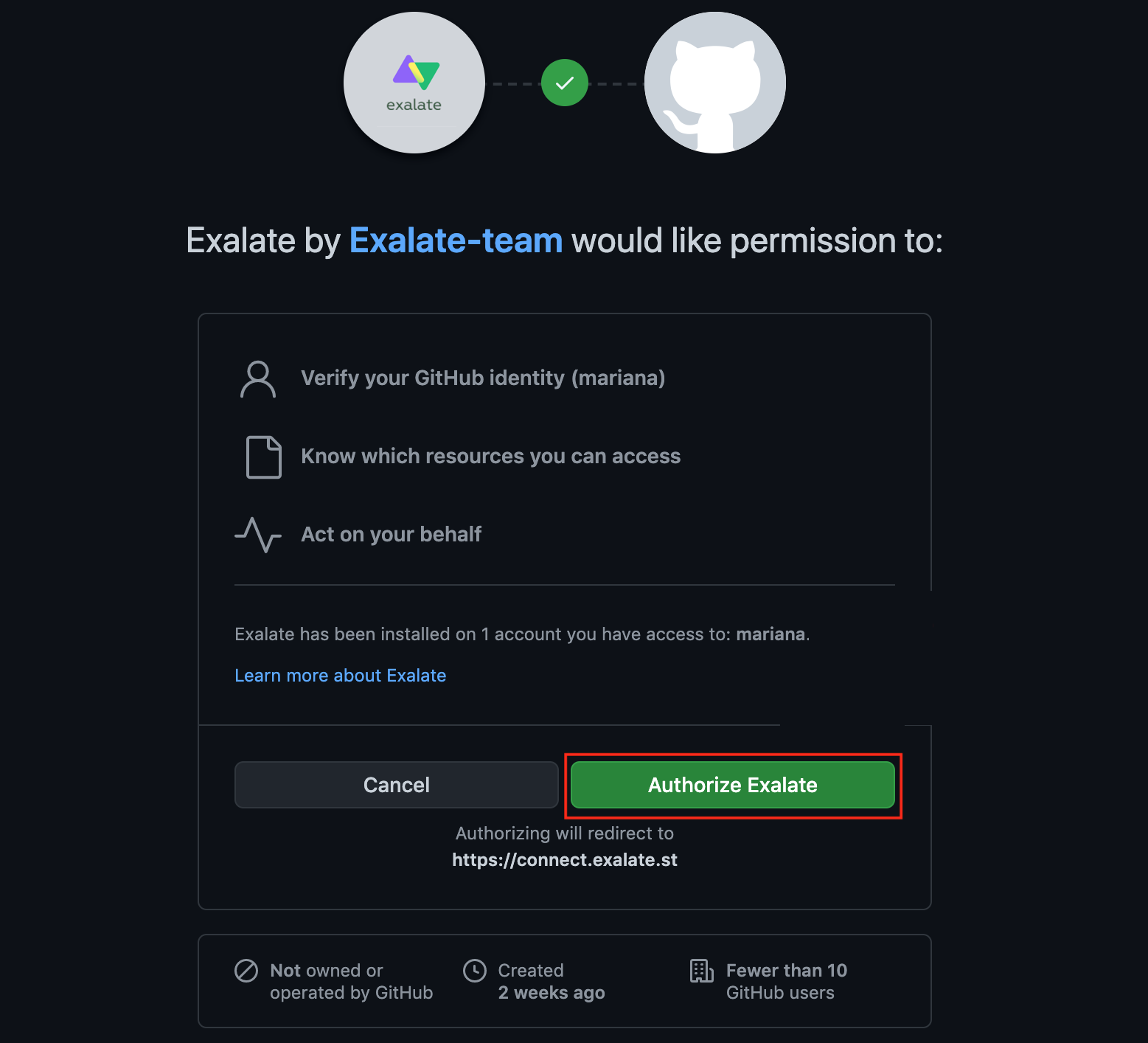Click the person icon beside Verify identity

coord(258,379)
